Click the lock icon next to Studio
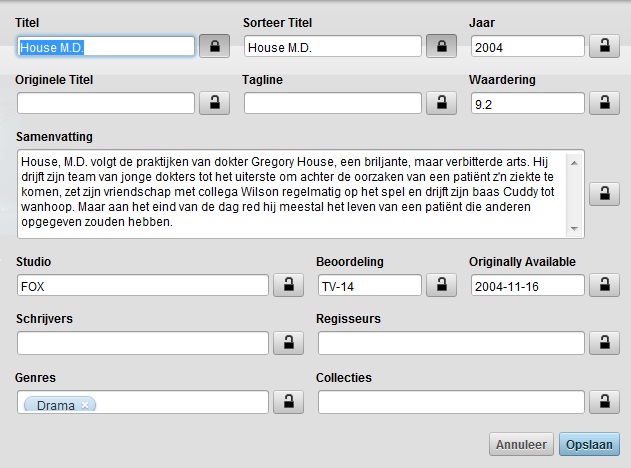Image resolution: width=631 pixels, height=468 pixels. coord(288,285)
